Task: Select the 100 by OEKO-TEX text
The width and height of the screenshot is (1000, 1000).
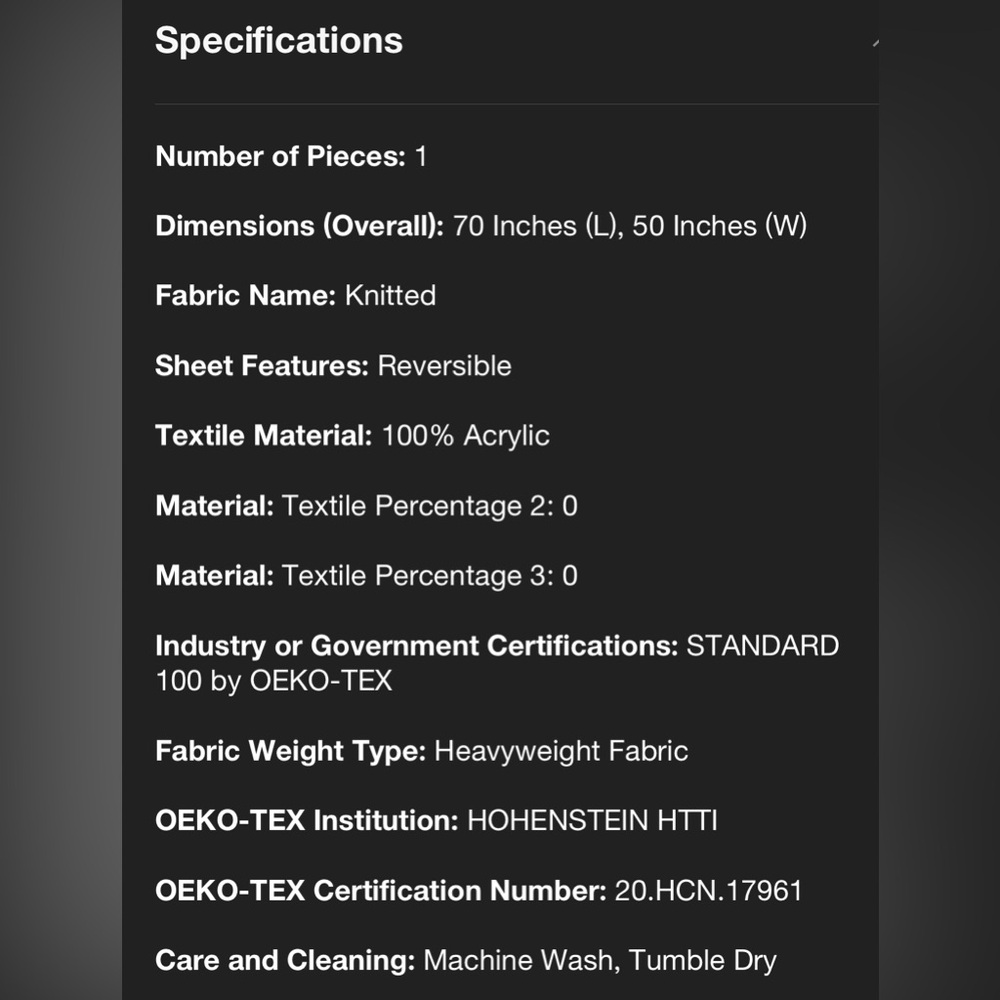Action: 274,680
